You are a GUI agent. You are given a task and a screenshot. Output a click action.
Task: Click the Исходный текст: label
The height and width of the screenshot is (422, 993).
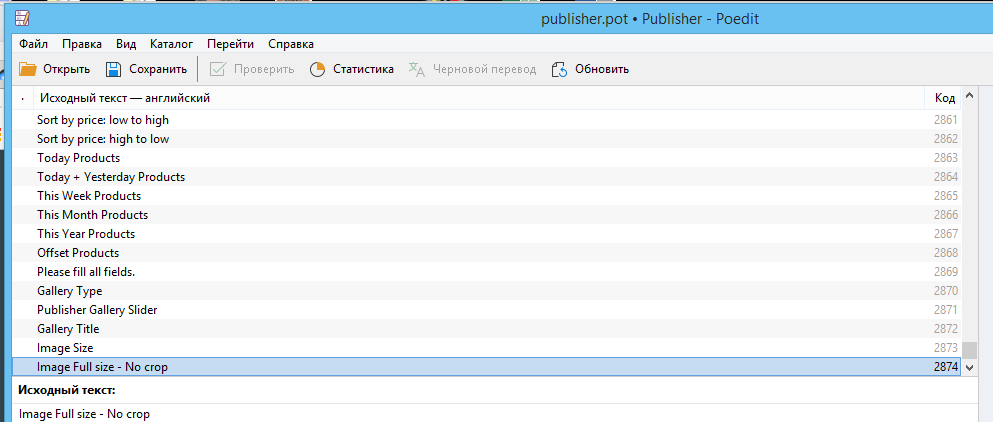coord(67,390)
